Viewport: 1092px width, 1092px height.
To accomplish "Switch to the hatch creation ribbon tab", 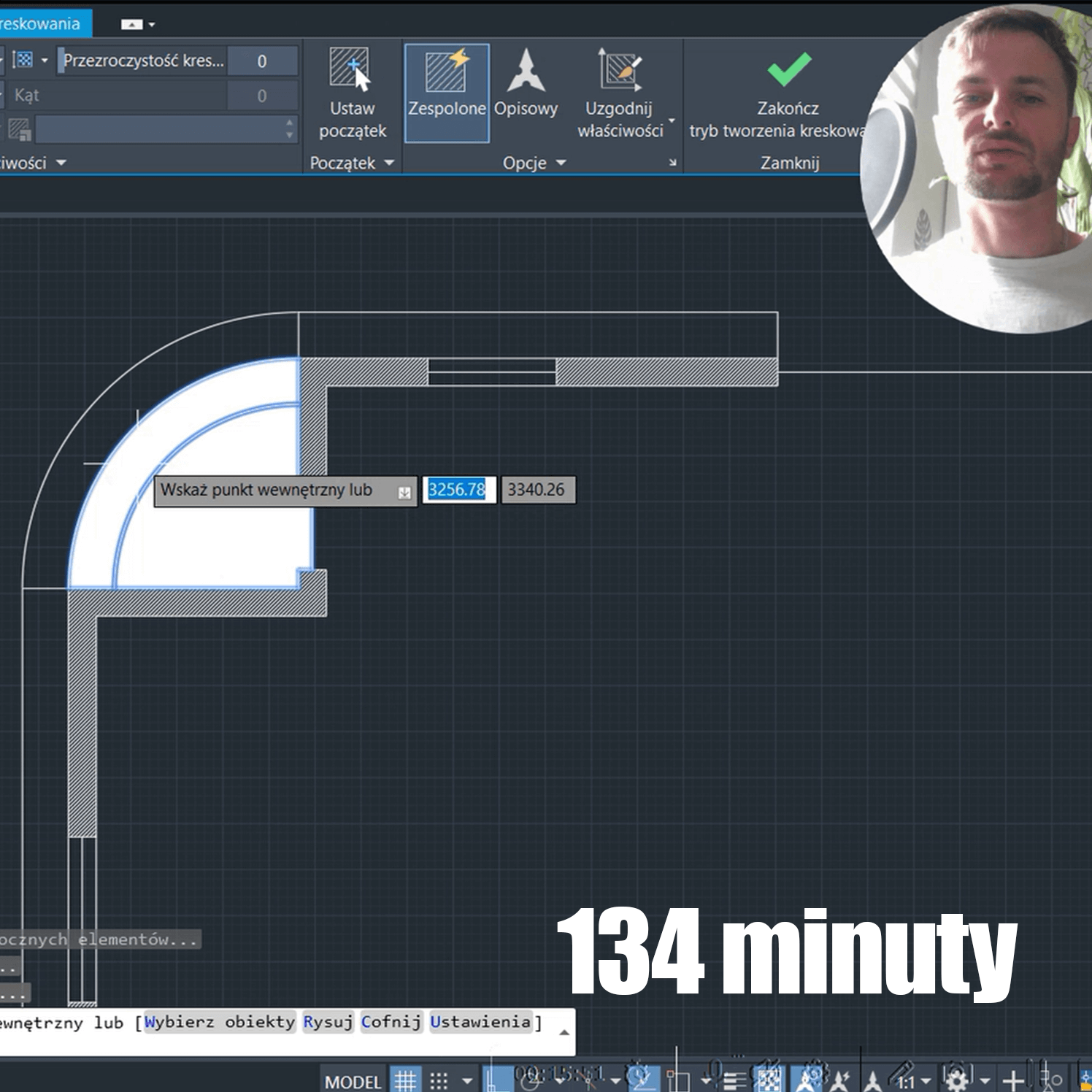I will point(42,23).
